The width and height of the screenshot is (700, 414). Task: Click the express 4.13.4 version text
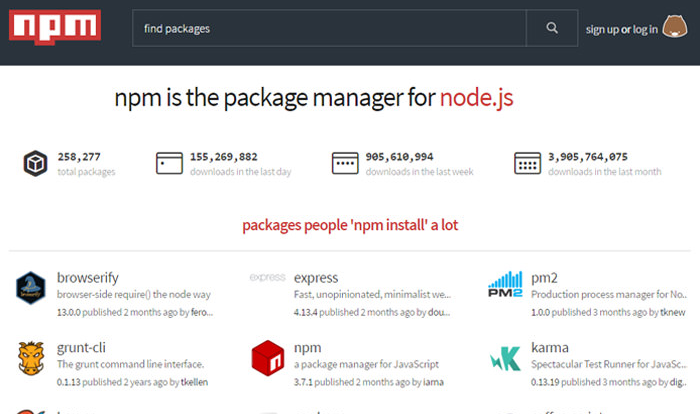click(305, 313)
